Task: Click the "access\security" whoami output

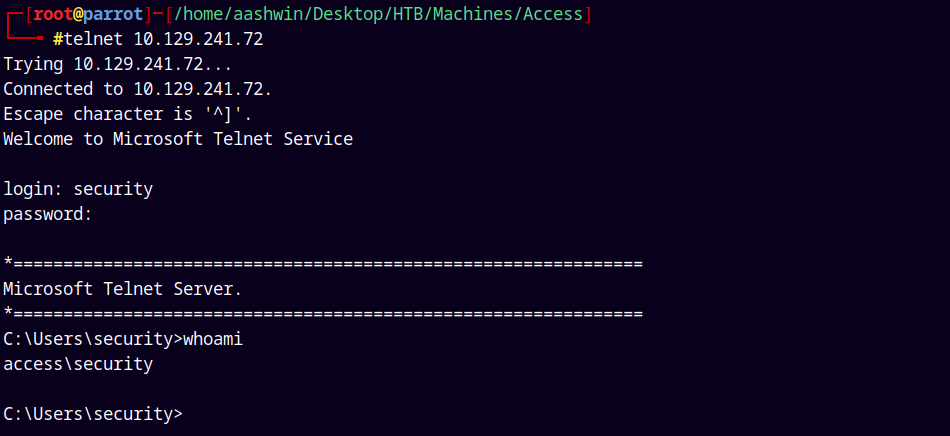Action: coord(78,364)
